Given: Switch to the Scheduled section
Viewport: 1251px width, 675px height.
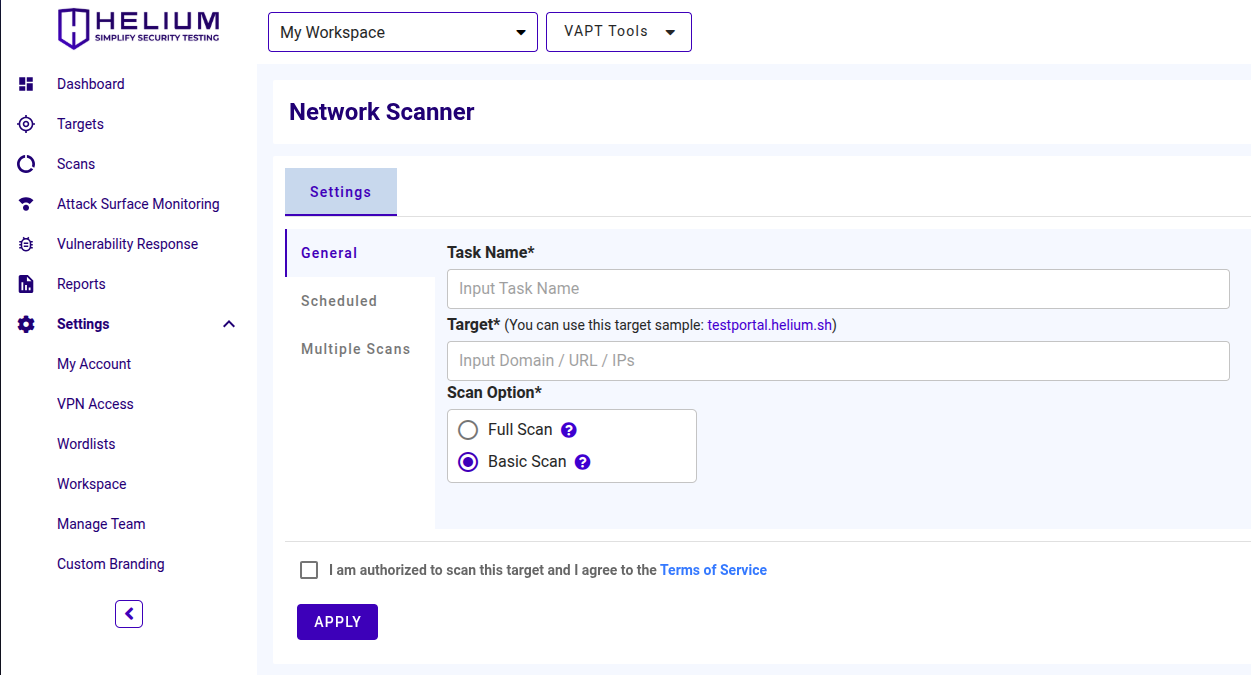Looking at the screenshot, I should [x=338, y=300].
